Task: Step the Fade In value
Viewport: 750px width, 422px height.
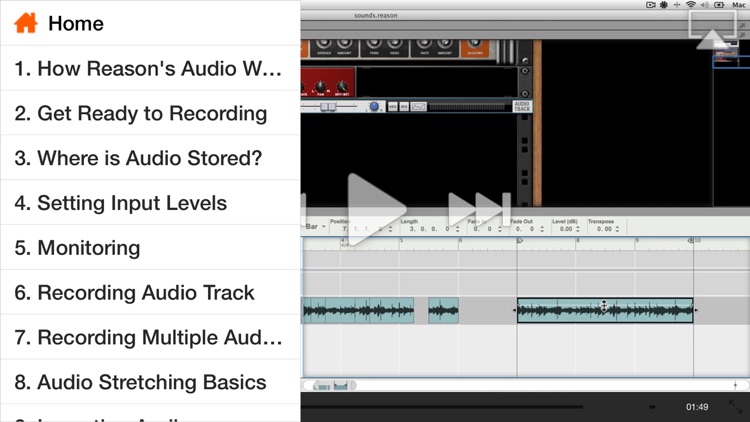Action: pos(499,229)
